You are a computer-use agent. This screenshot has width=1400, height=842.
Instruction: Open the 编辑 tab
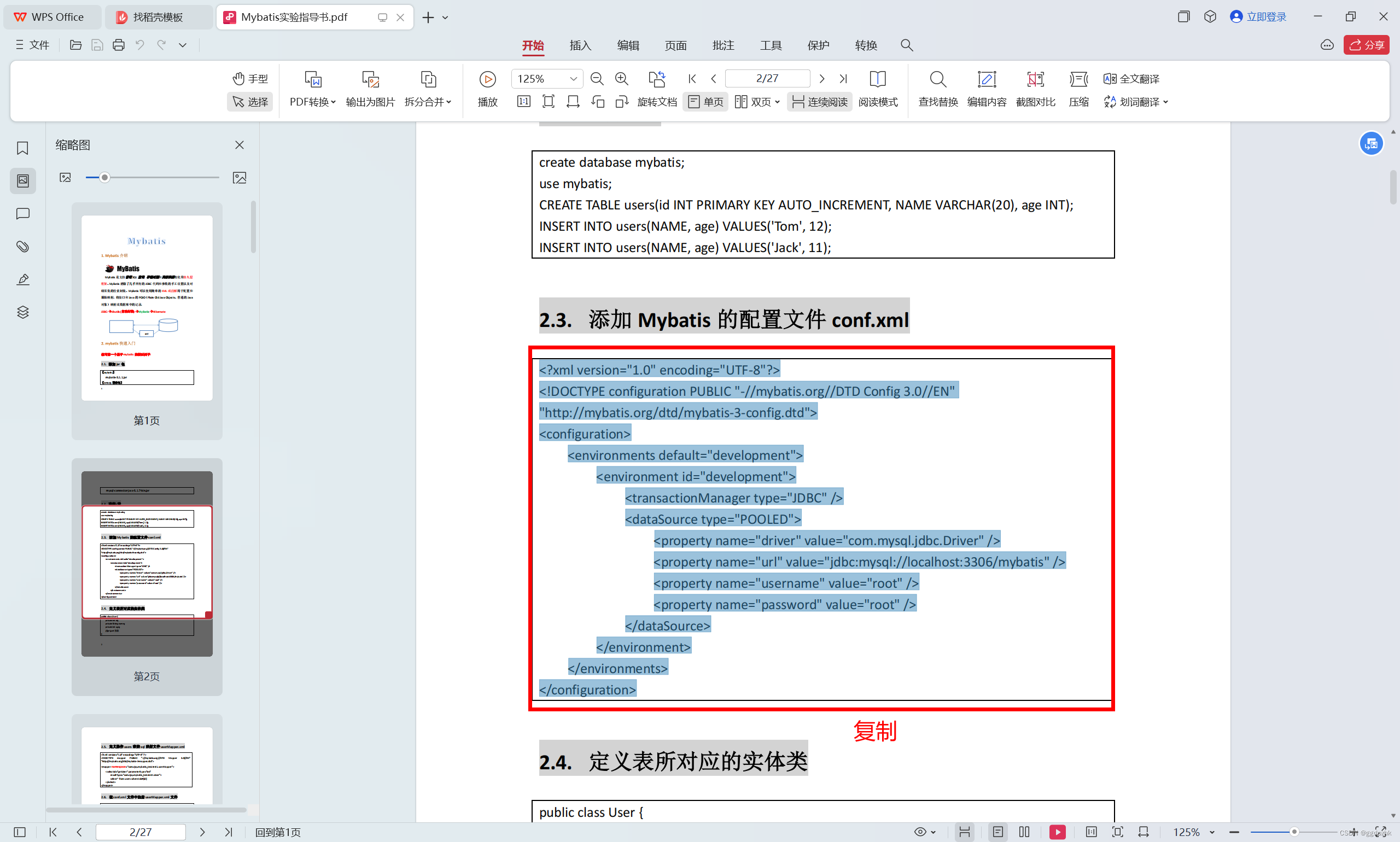tap(628, 45)
